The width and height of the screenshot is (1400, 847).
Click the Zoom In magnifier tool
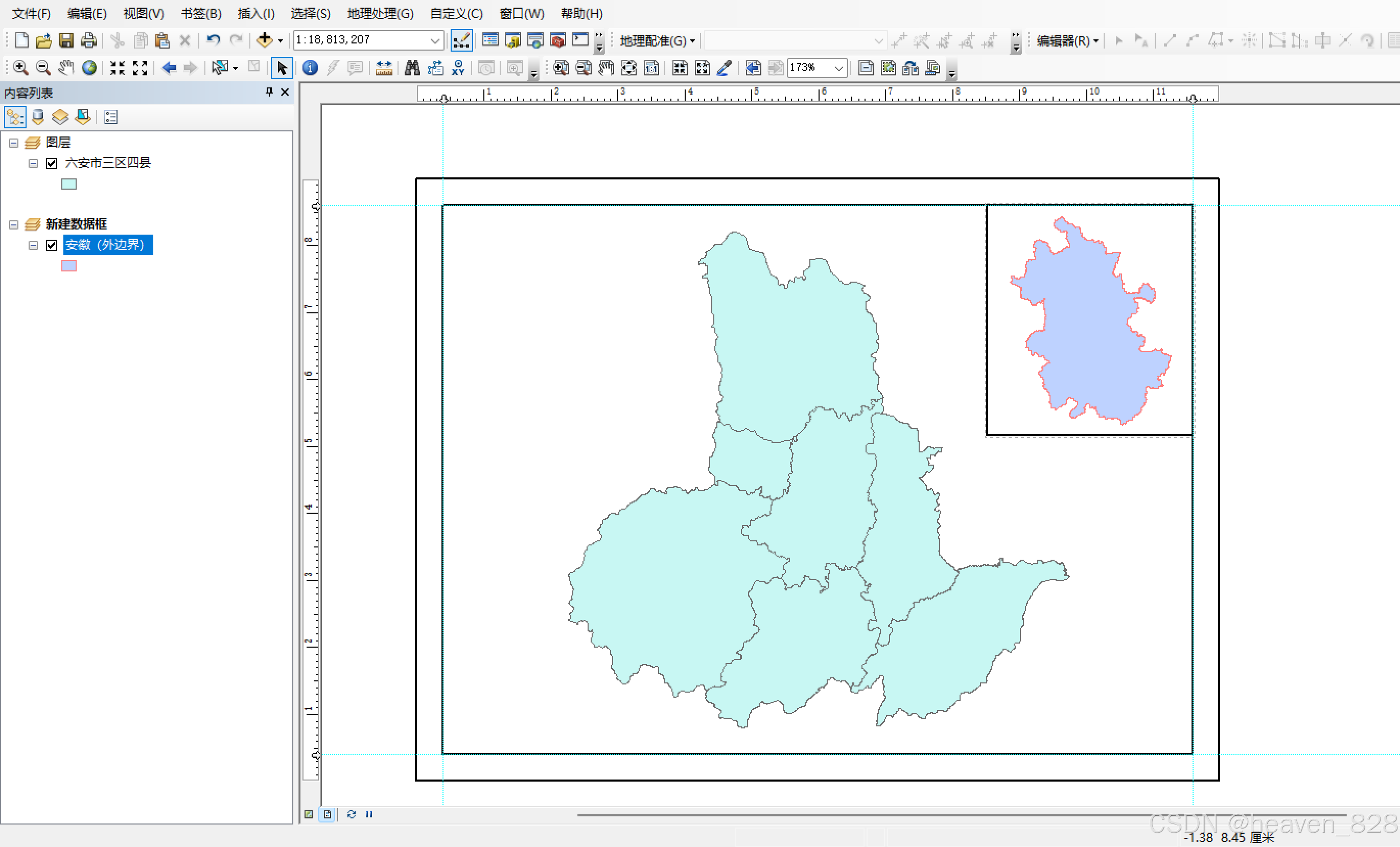pyautogui.click(x=20, y=68)
